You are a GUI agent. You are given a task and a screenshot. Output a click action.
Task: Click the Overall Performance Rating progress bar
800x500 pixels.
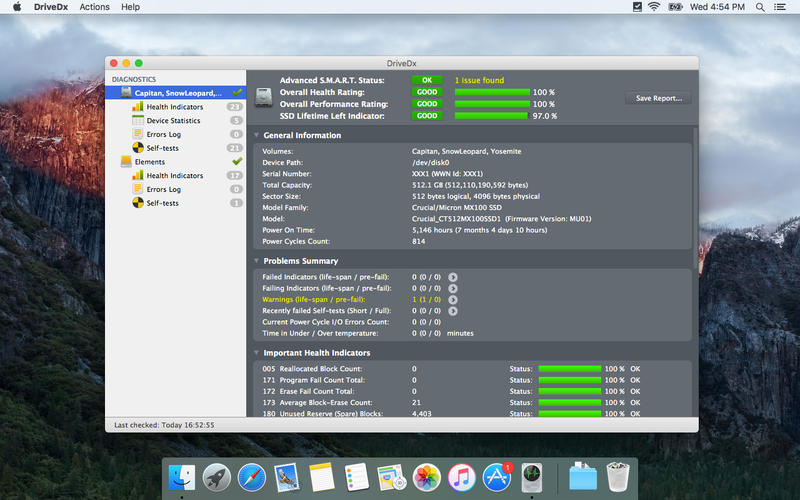pos(492,104)
